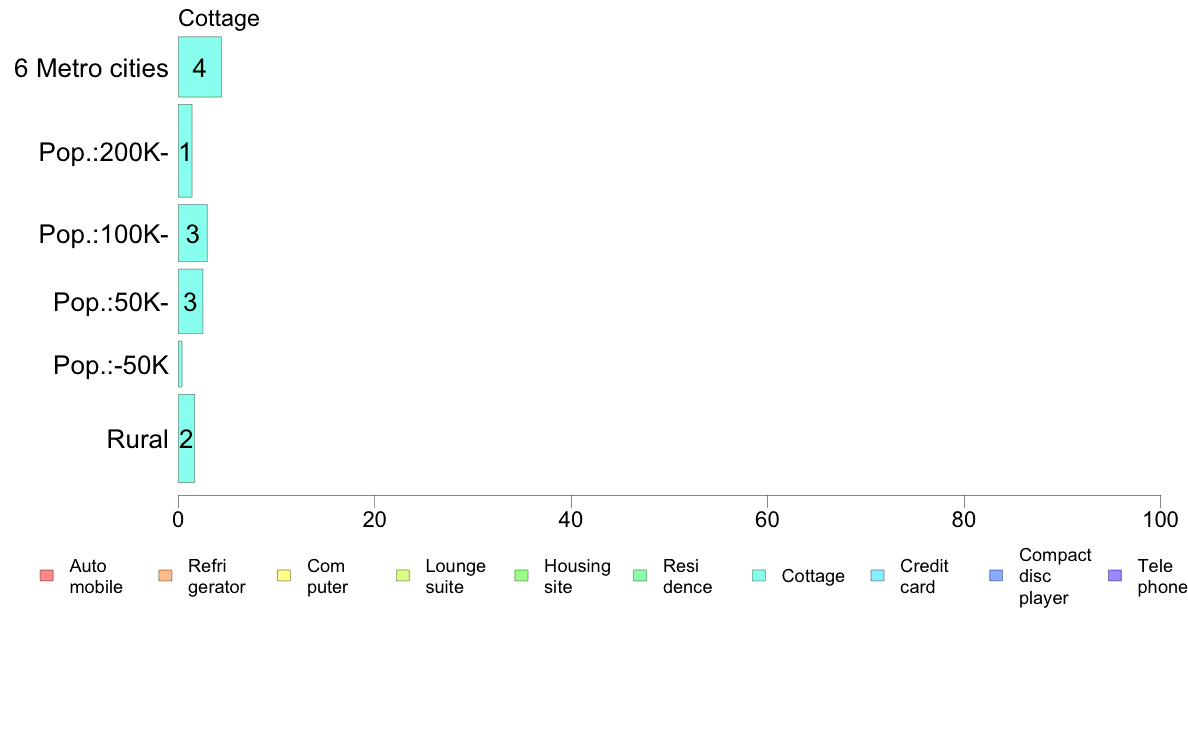
Task: Click the Compact disc player legend swatch
Action: 996,576
